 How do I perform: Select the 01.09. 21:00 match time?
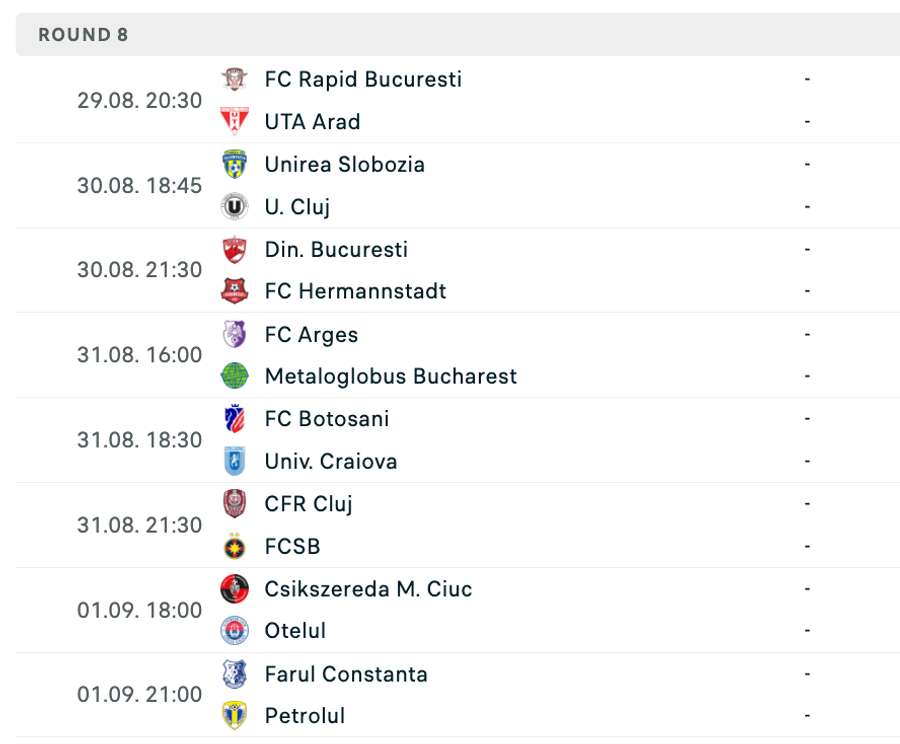click(x=139, y=695)
